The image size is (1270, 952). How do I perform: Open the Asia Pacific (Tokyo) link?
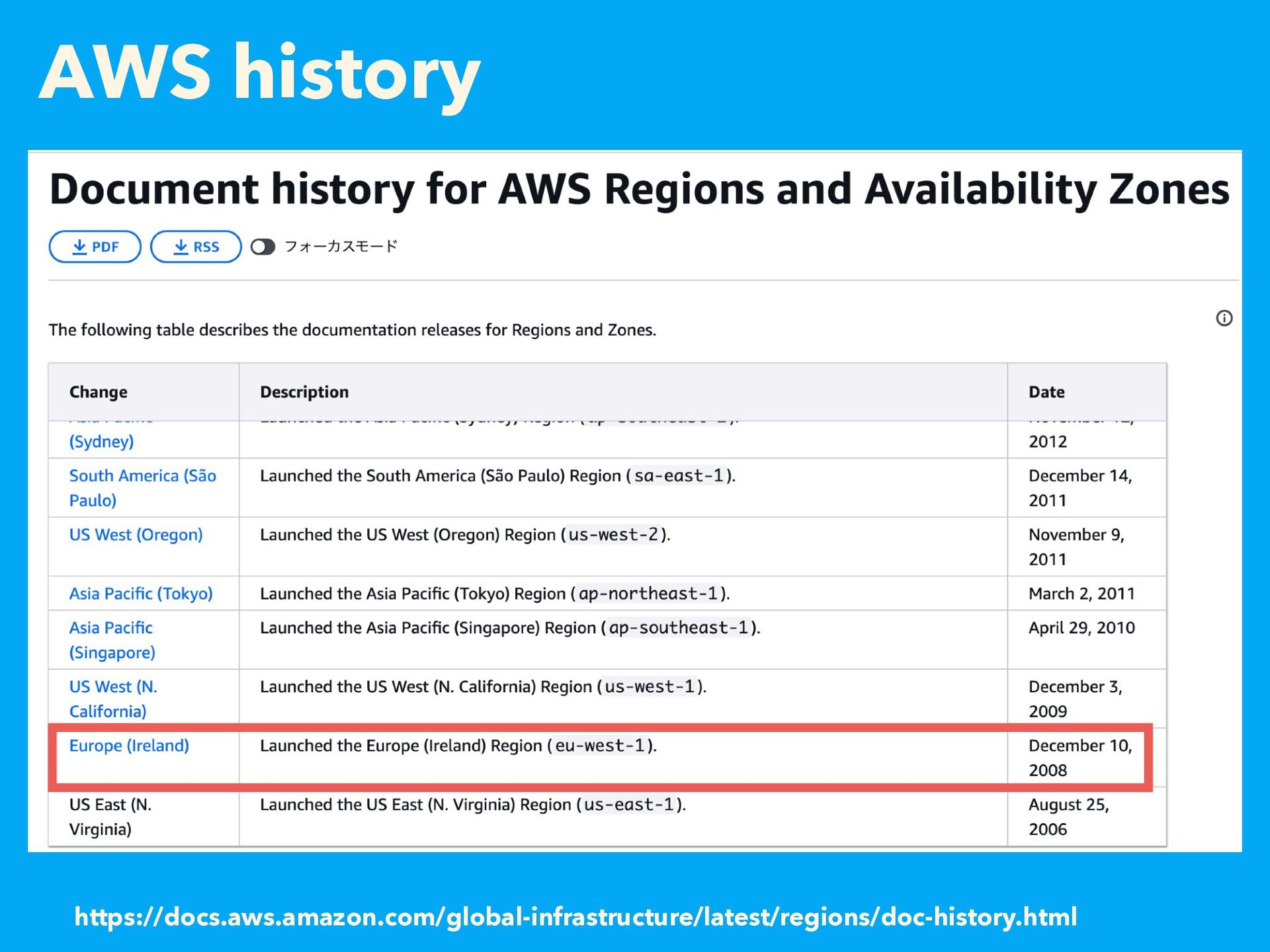tap(141, 593)
